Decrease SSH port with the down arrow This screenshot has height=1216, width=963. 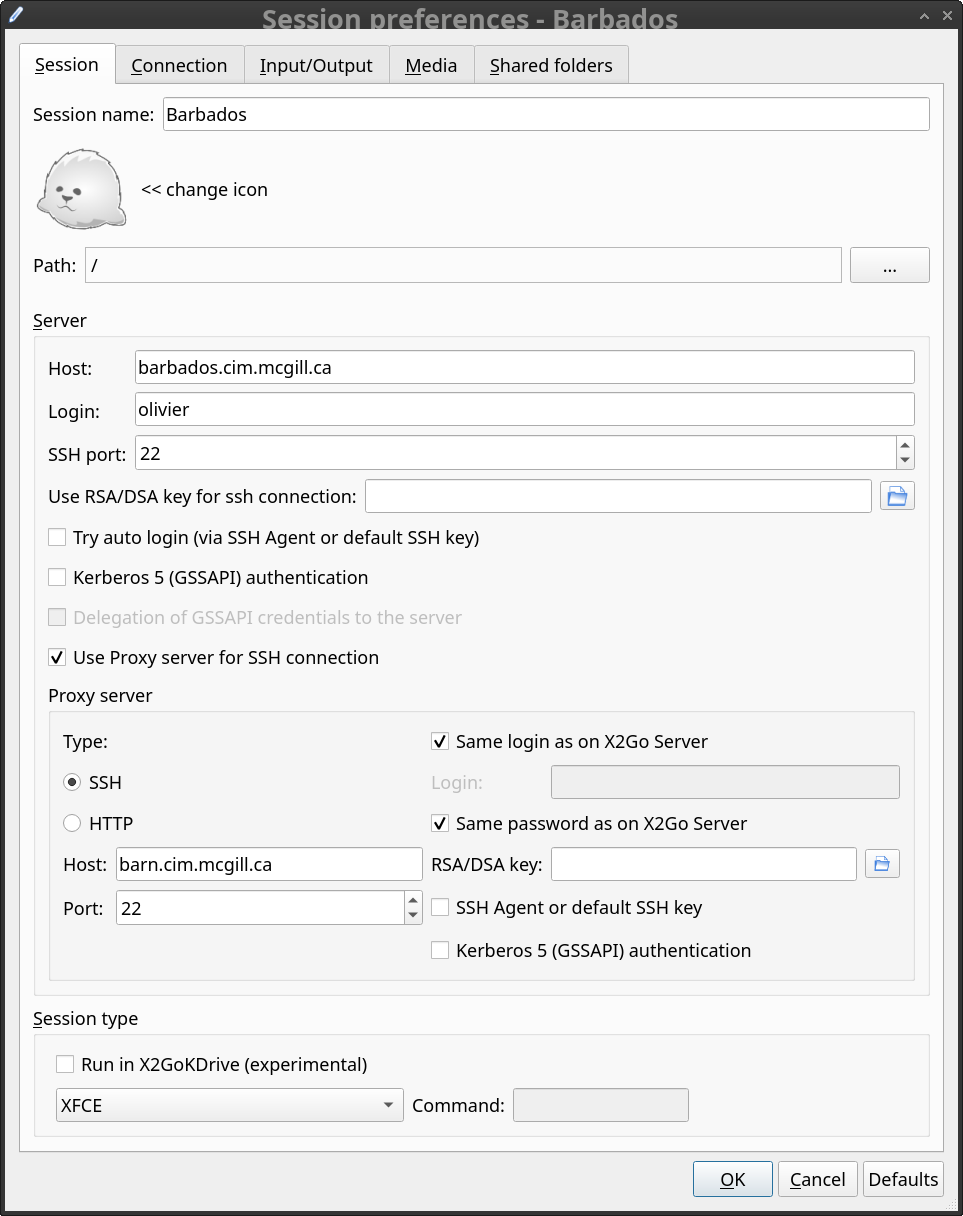click(x=905, y=461)
